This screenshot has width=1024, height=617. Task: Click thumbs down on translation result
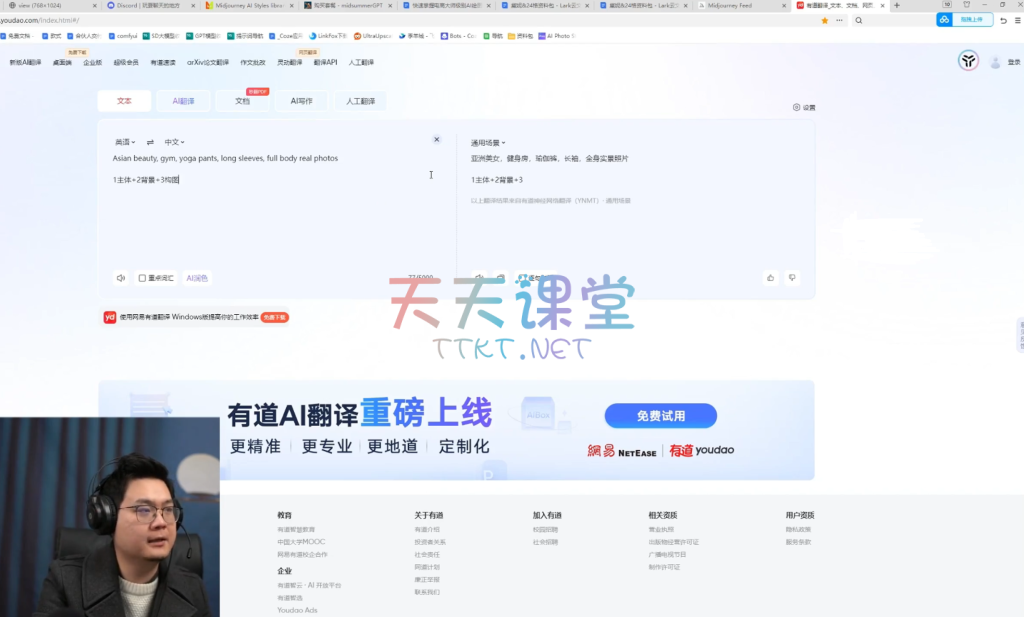coord(792,278)
